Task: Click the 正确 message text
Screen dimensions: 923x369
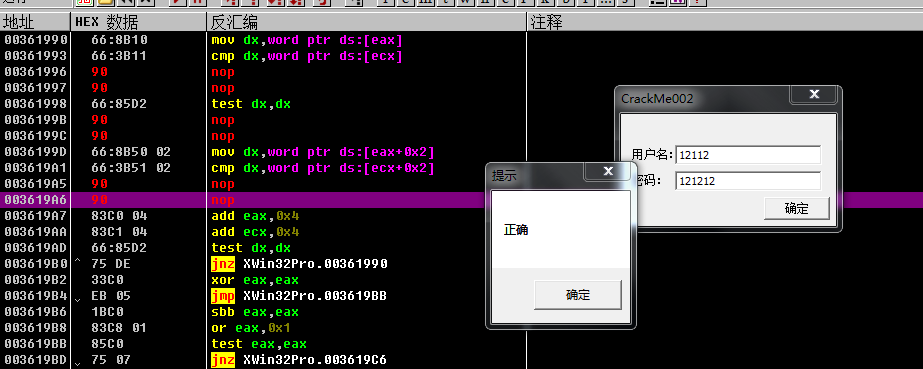Action: [516, 230]
